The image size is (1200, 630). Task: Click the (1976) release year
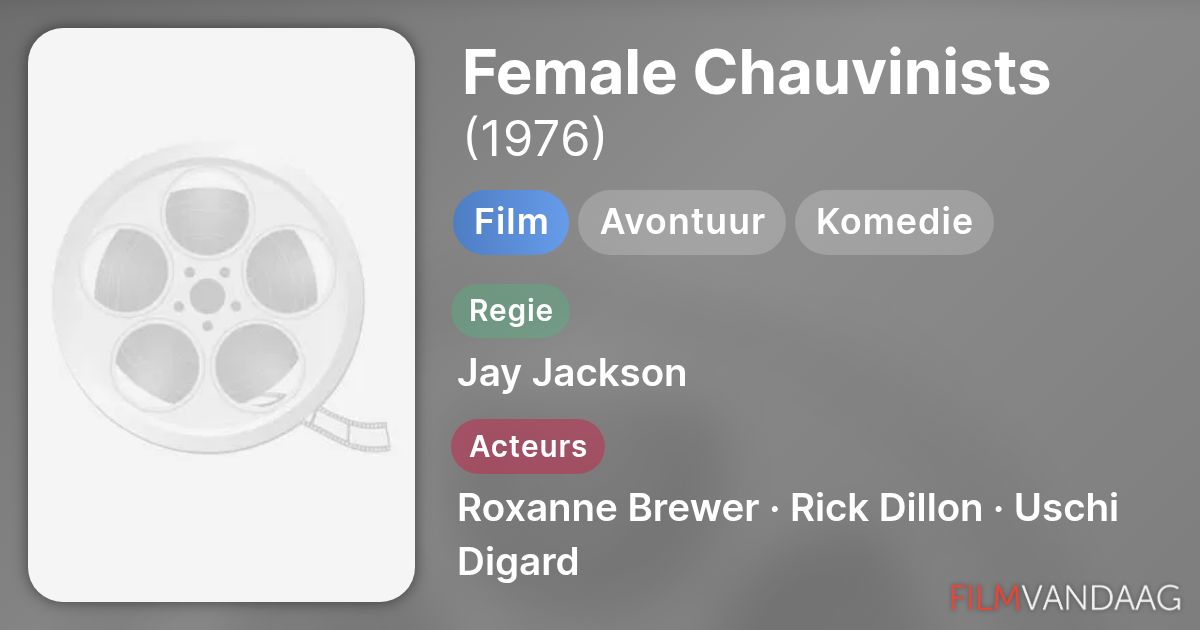(x=534, y=139)
